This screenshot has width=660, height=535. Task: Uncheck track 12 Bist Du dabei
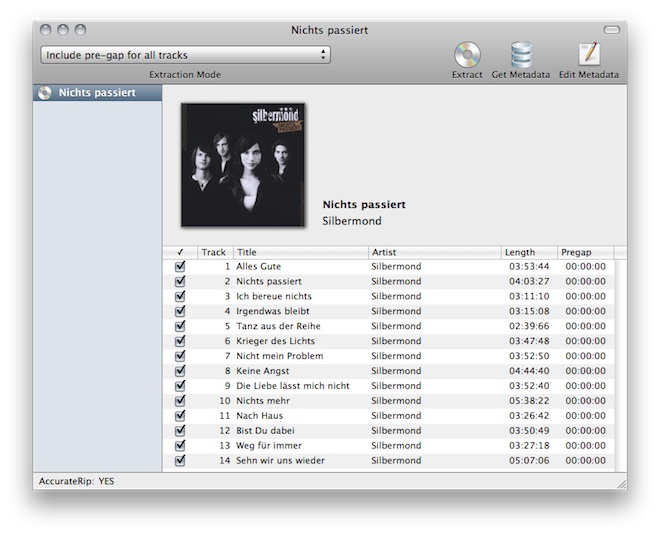180,431
